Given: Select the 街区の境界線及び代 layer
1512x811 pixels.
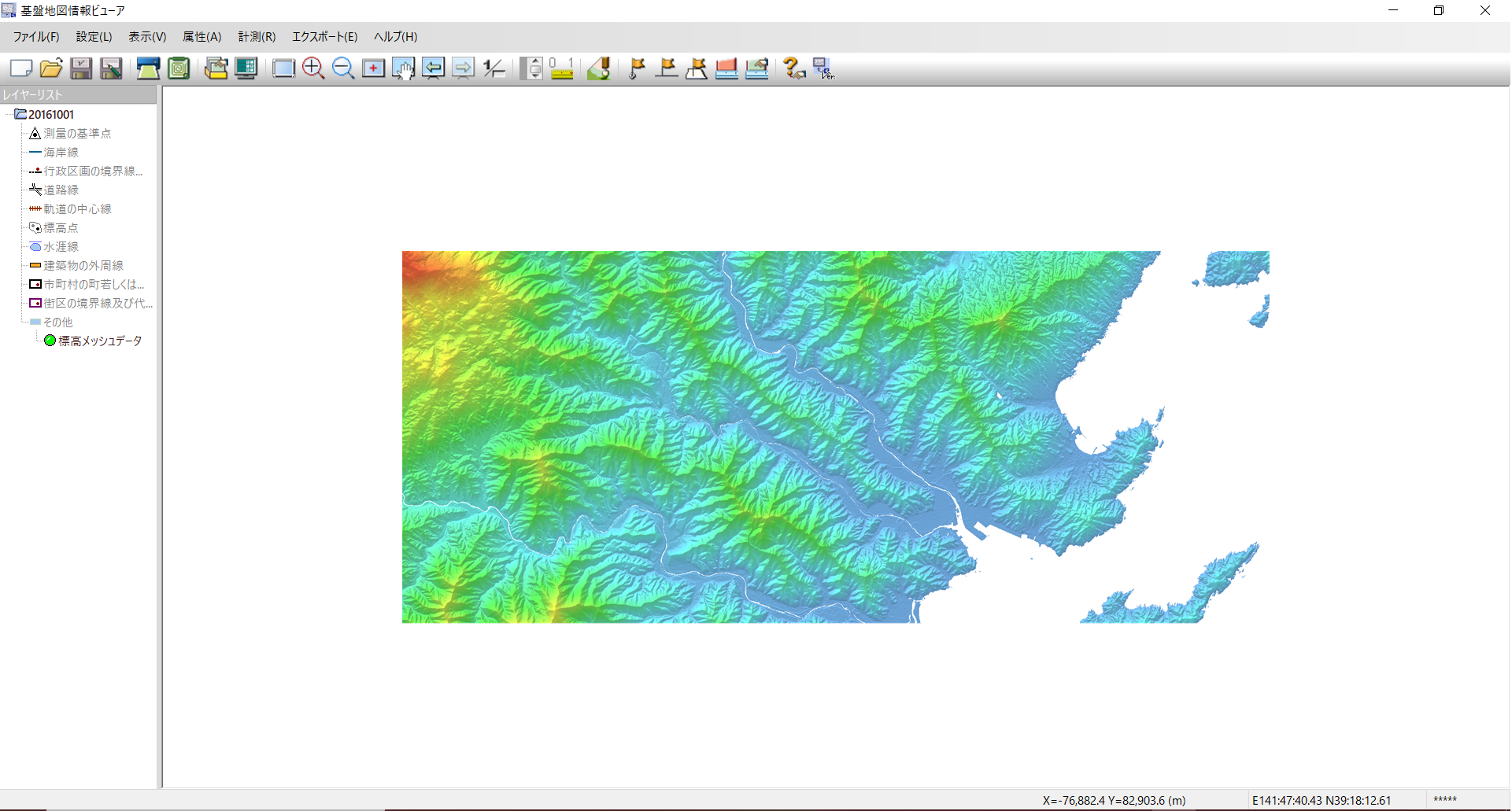Looking at the screenshot, I should [98, 304].
